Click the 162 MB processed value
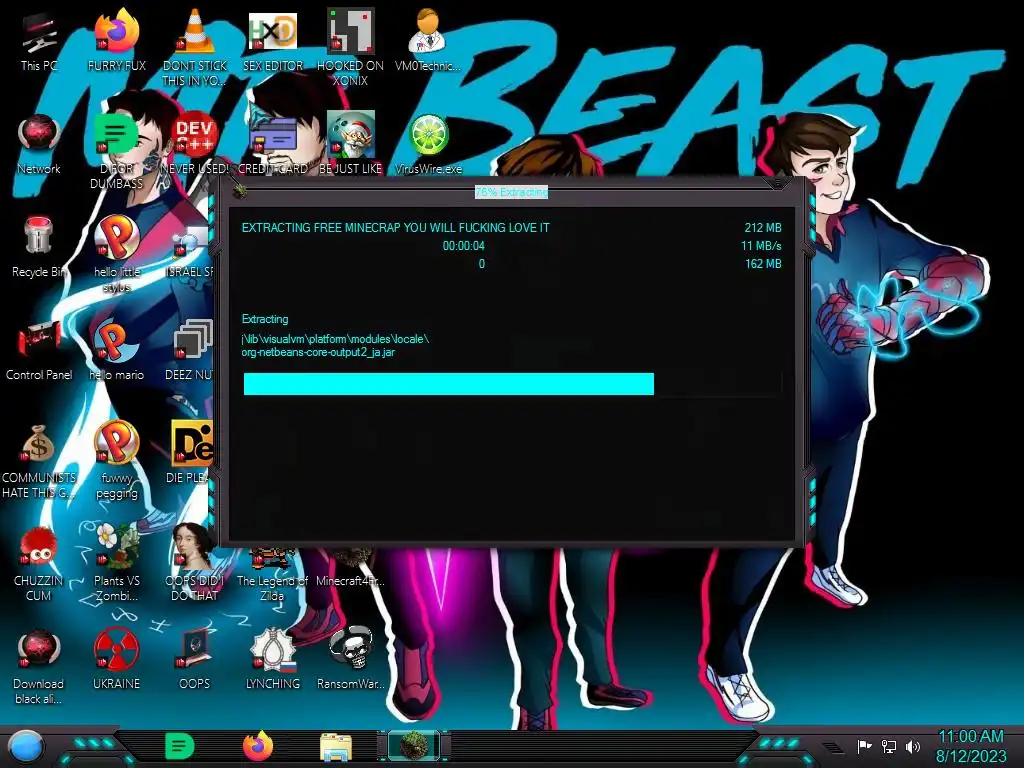 click(763, 264)
